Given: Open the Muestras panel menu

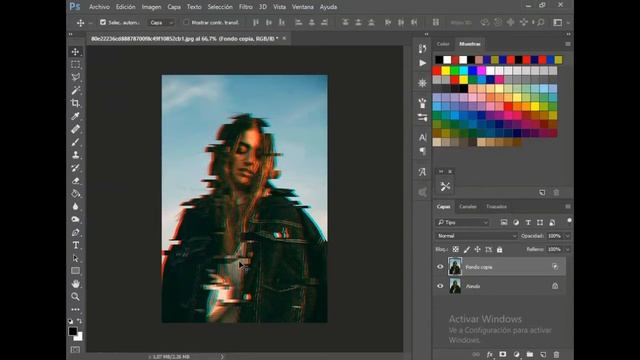Looking at the screenshot, I should 568,44.
